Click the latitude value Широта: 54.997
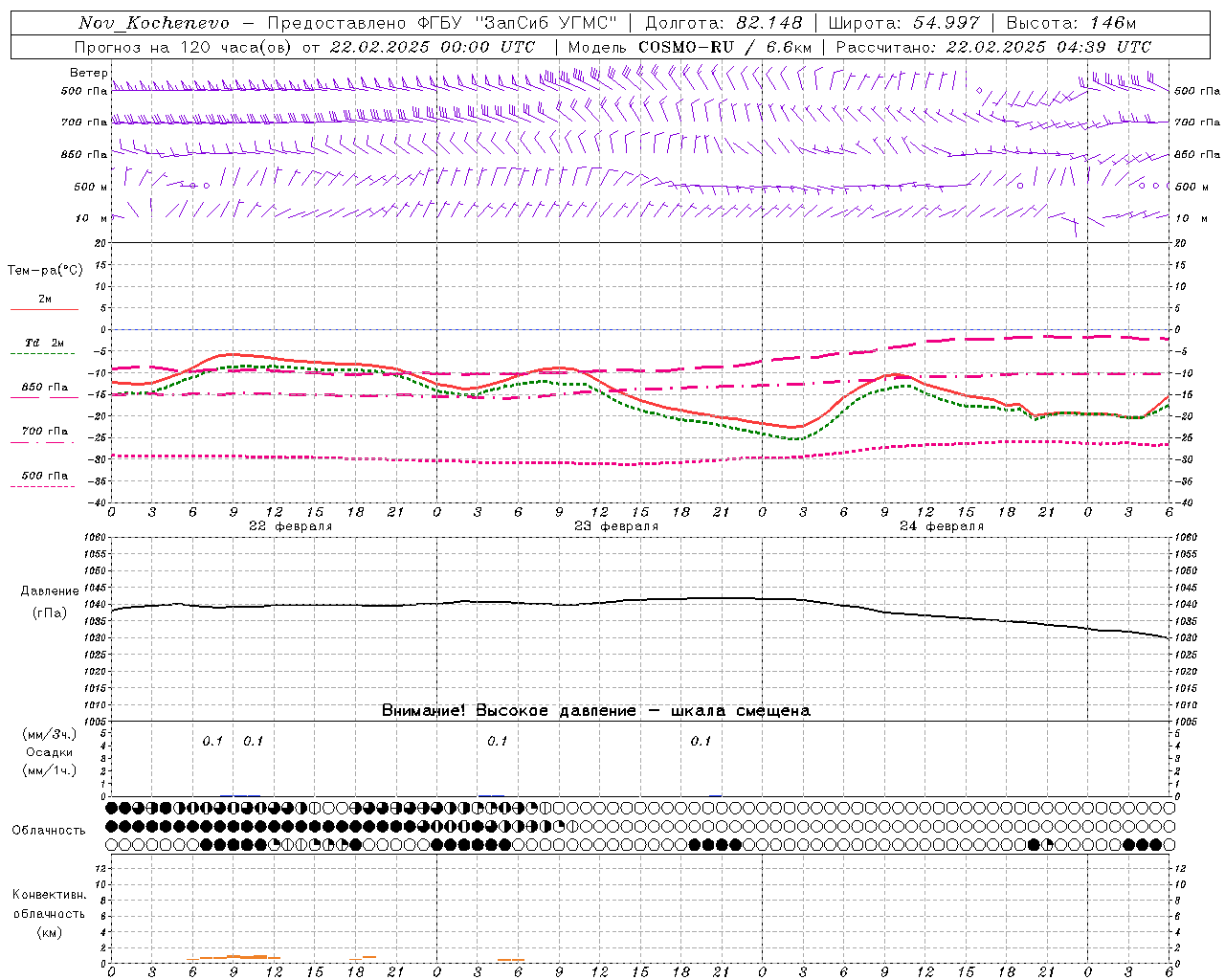1225x980 pixels. click(904, 23)
